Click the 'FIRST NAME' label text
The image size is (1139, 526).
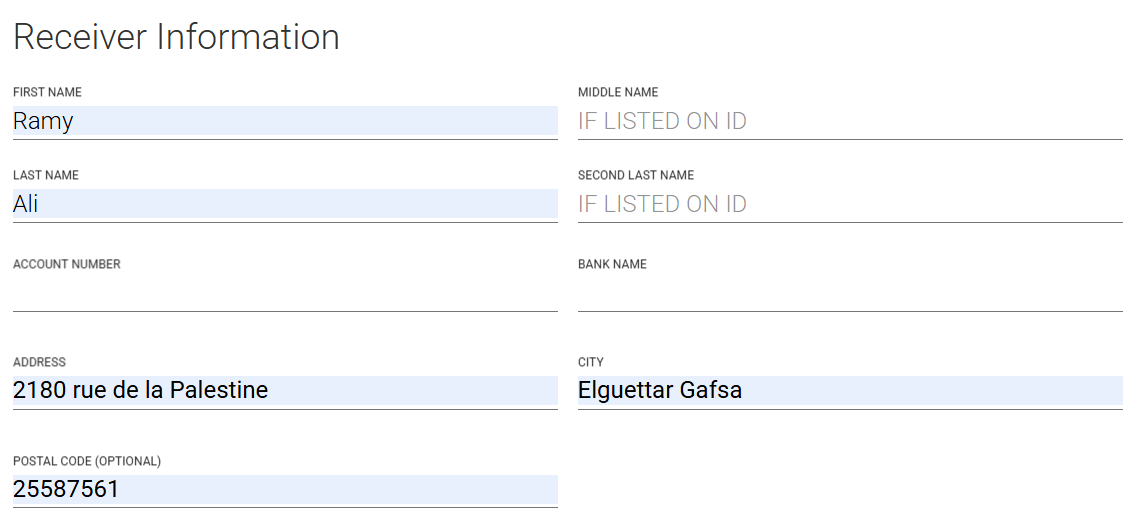pos(47,92)
